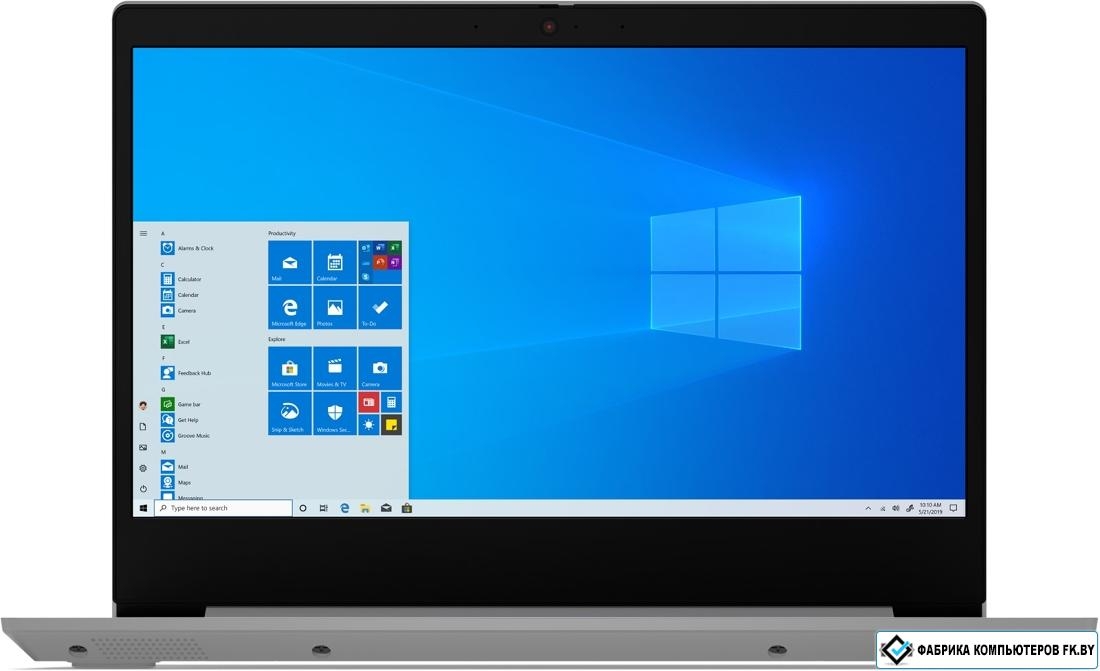Image resolution: width=1100 pixels, height=671 pixels.
Task: Open Microsoft Store from the taskbar
Action: 406,508
